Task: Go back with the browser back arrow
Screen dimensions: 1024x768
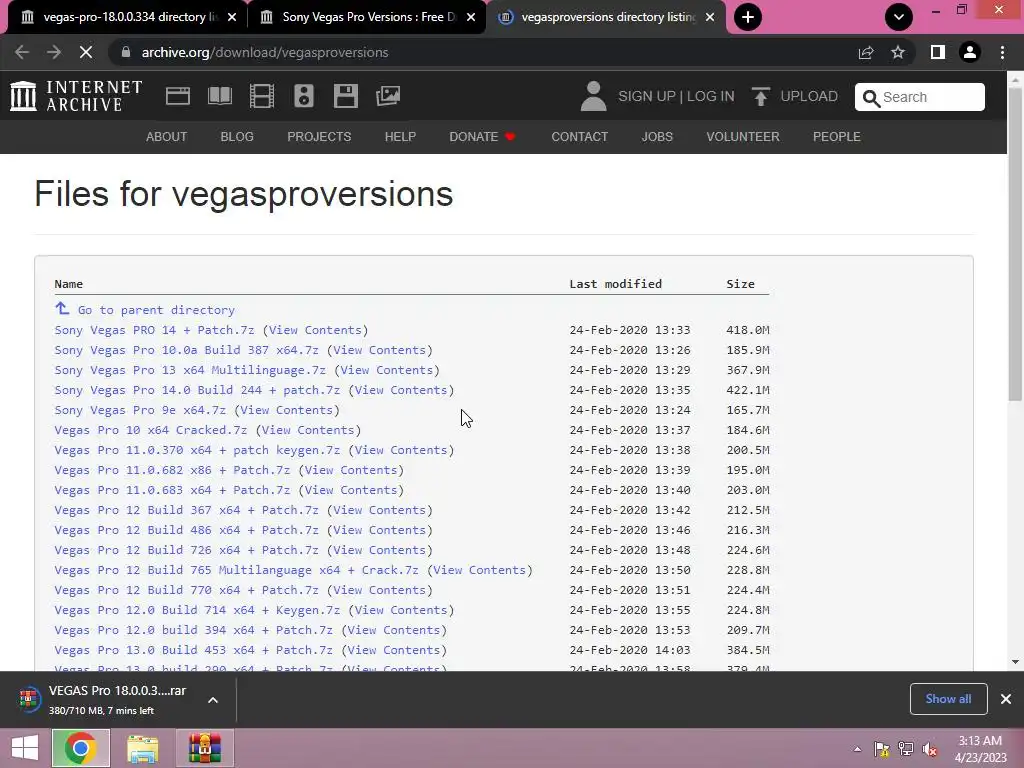Action: tap(22, 52)
